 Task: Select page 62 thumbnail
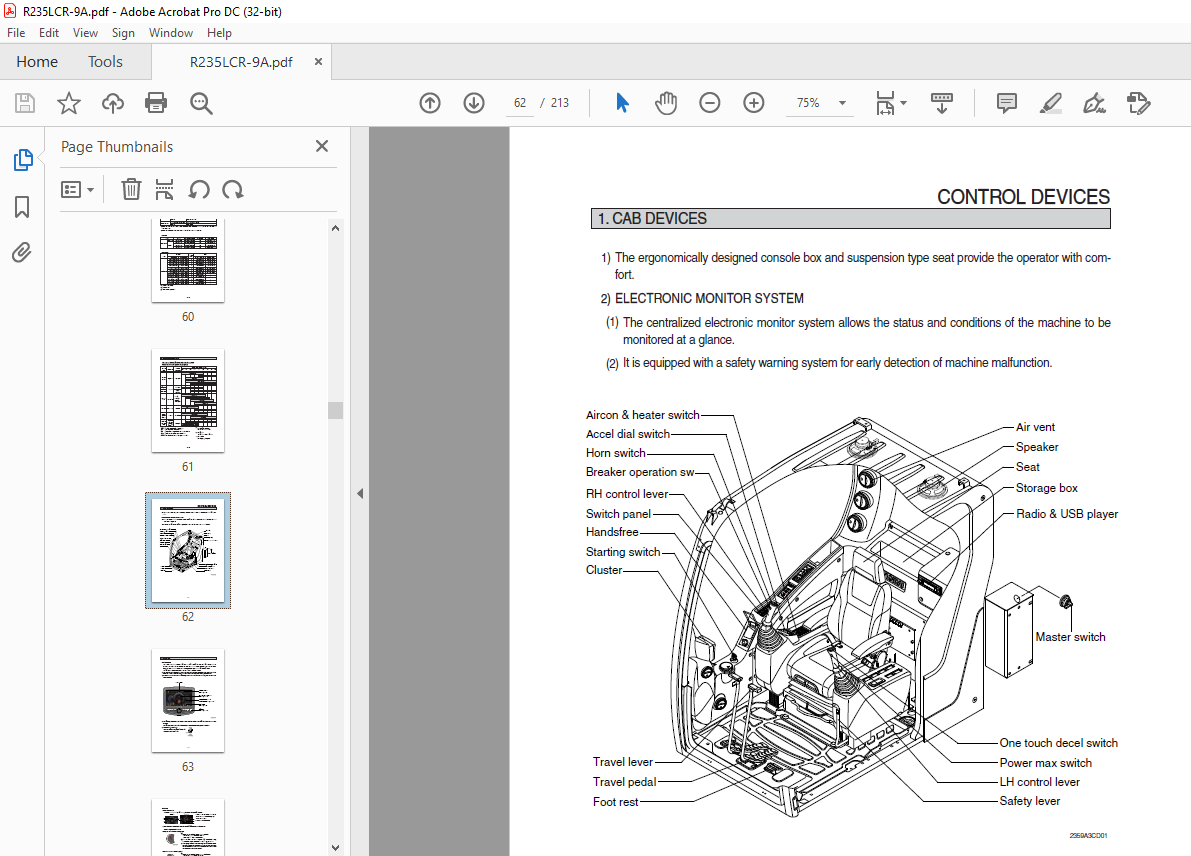pyautogui.click(x=188, y=551)
